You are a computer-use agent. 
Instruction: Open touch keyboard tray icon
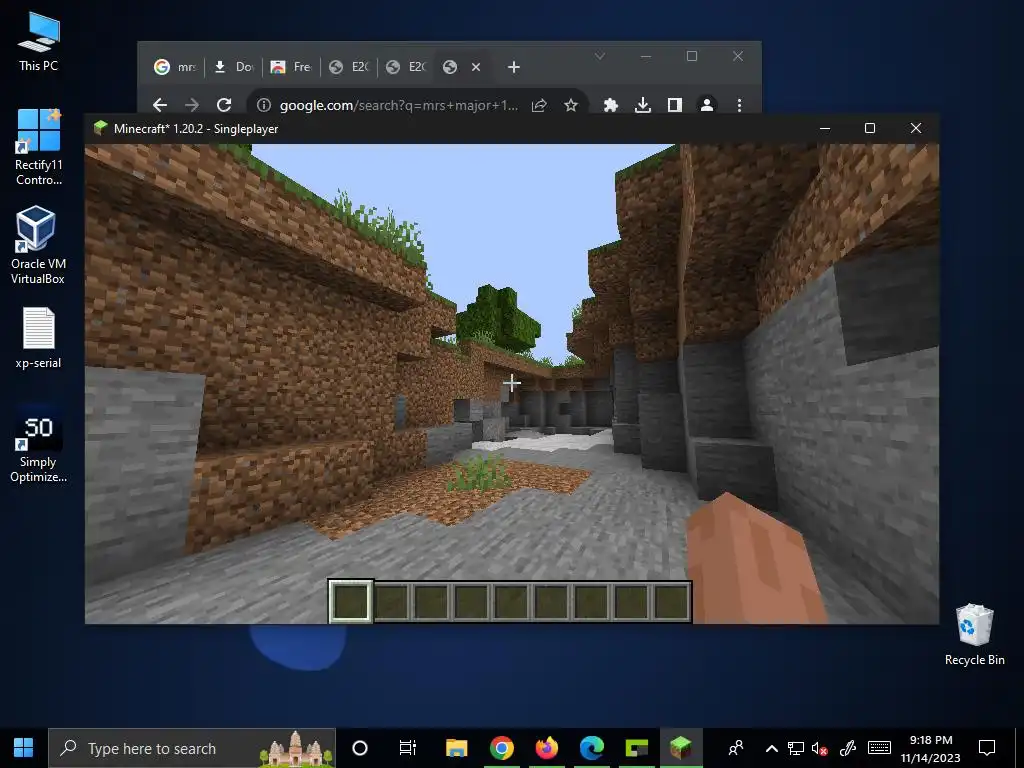pyautogui.click(x=879, y=748)
